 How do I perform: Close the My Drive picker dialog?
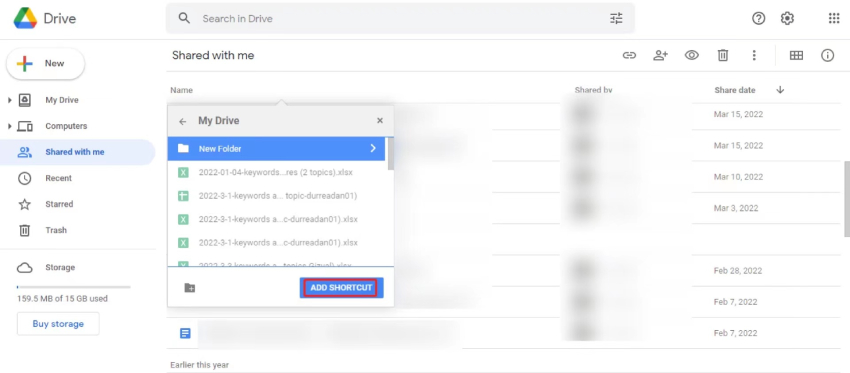pyautogui.click(x=380, y=120)
